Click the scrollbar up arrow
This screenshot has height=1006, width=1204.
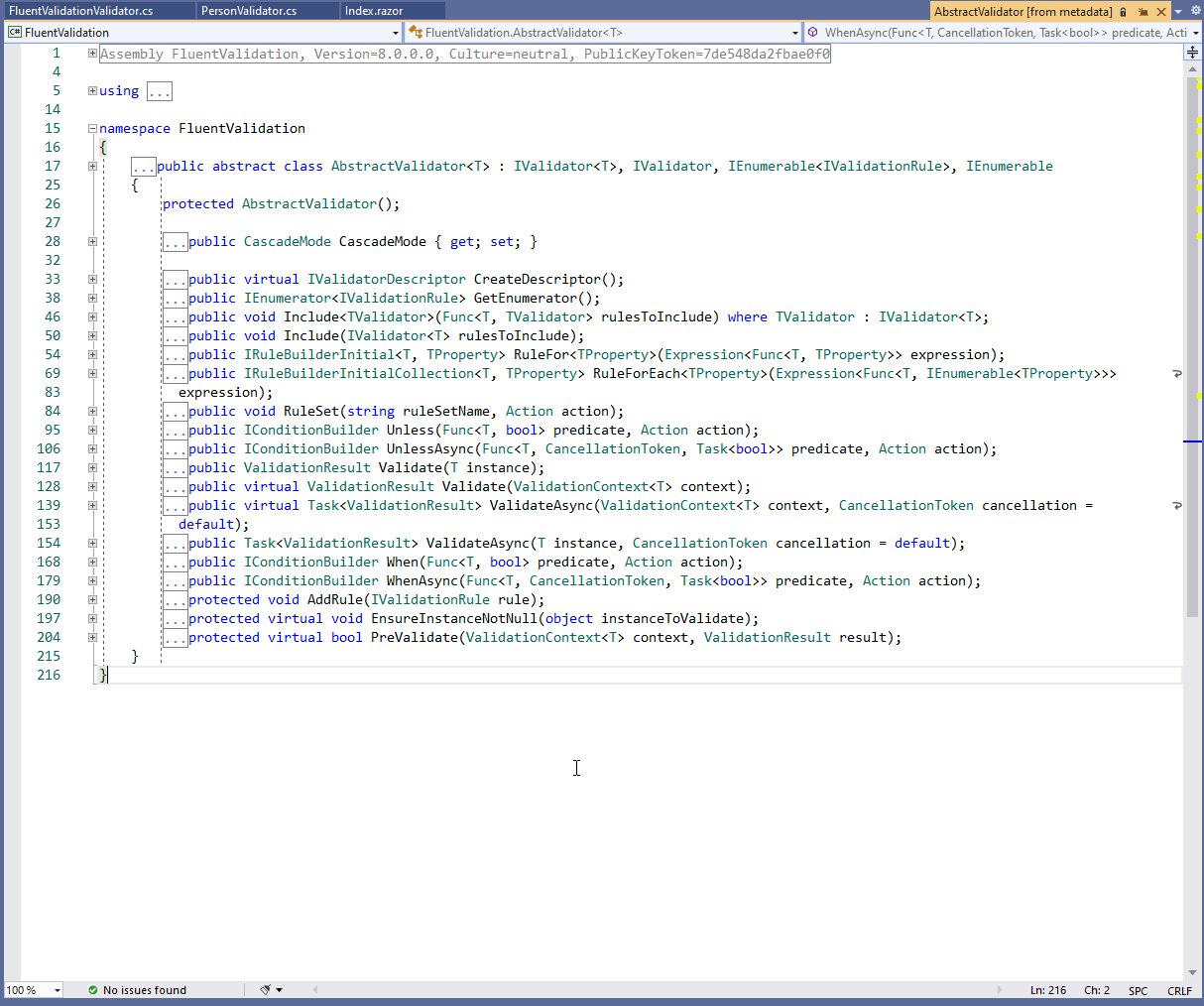(x=1192, y=69)
